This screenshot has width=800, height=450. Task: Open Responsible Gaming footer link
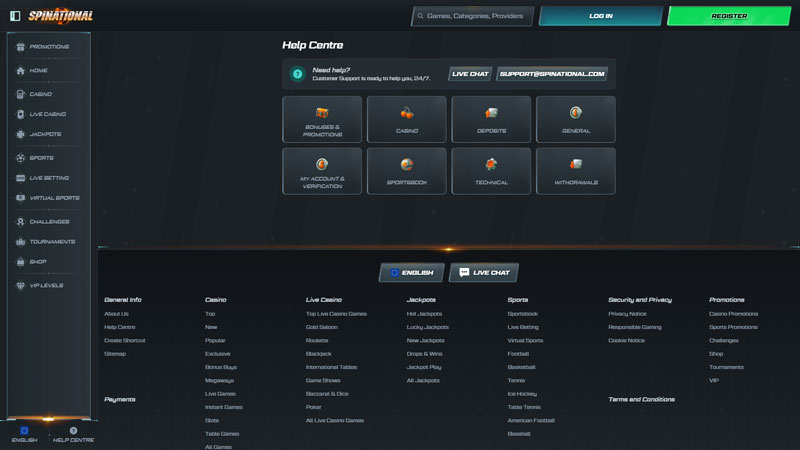(x=635, y=327)
